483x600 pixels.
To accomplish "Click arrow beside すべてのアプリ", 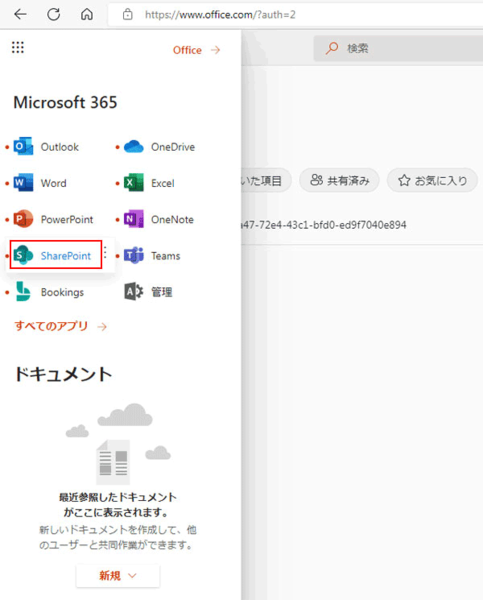I will pyautogui.click(x=102, y=326).
